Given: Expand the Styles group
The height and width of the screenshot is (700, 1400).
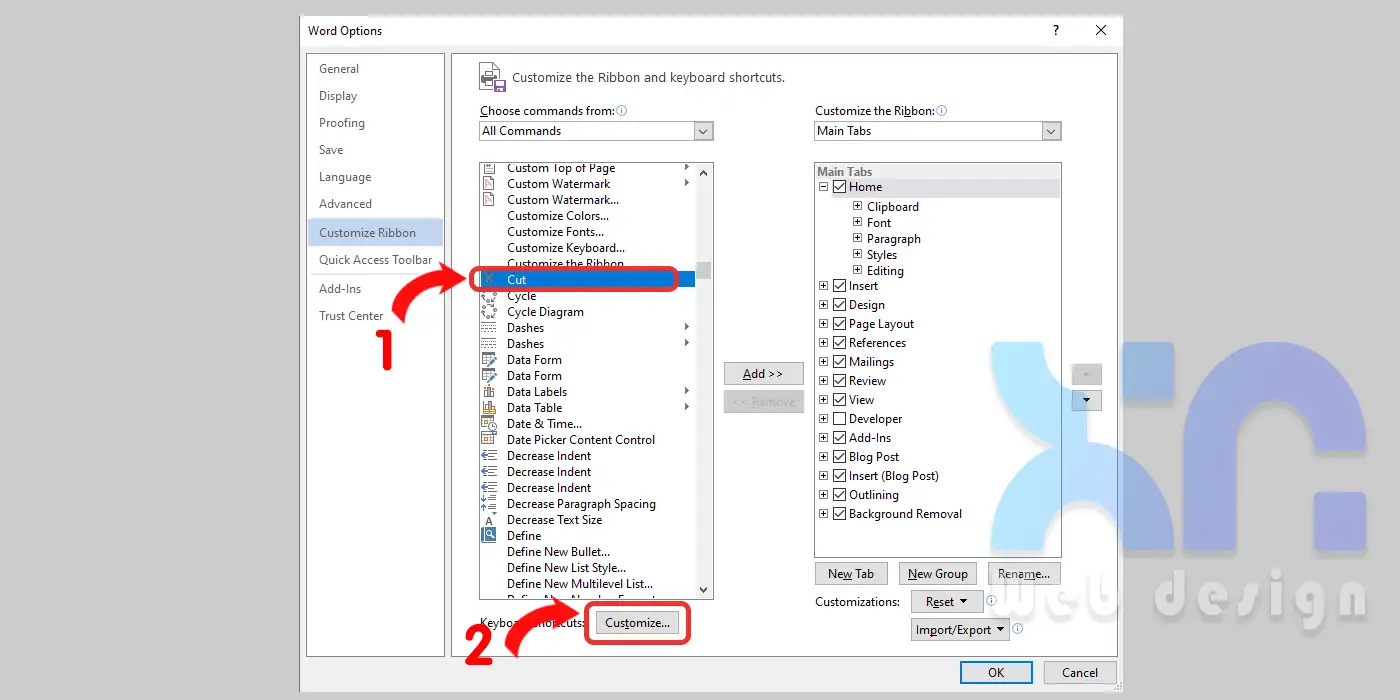Looking at the screenshot, I should click(858, 255).
